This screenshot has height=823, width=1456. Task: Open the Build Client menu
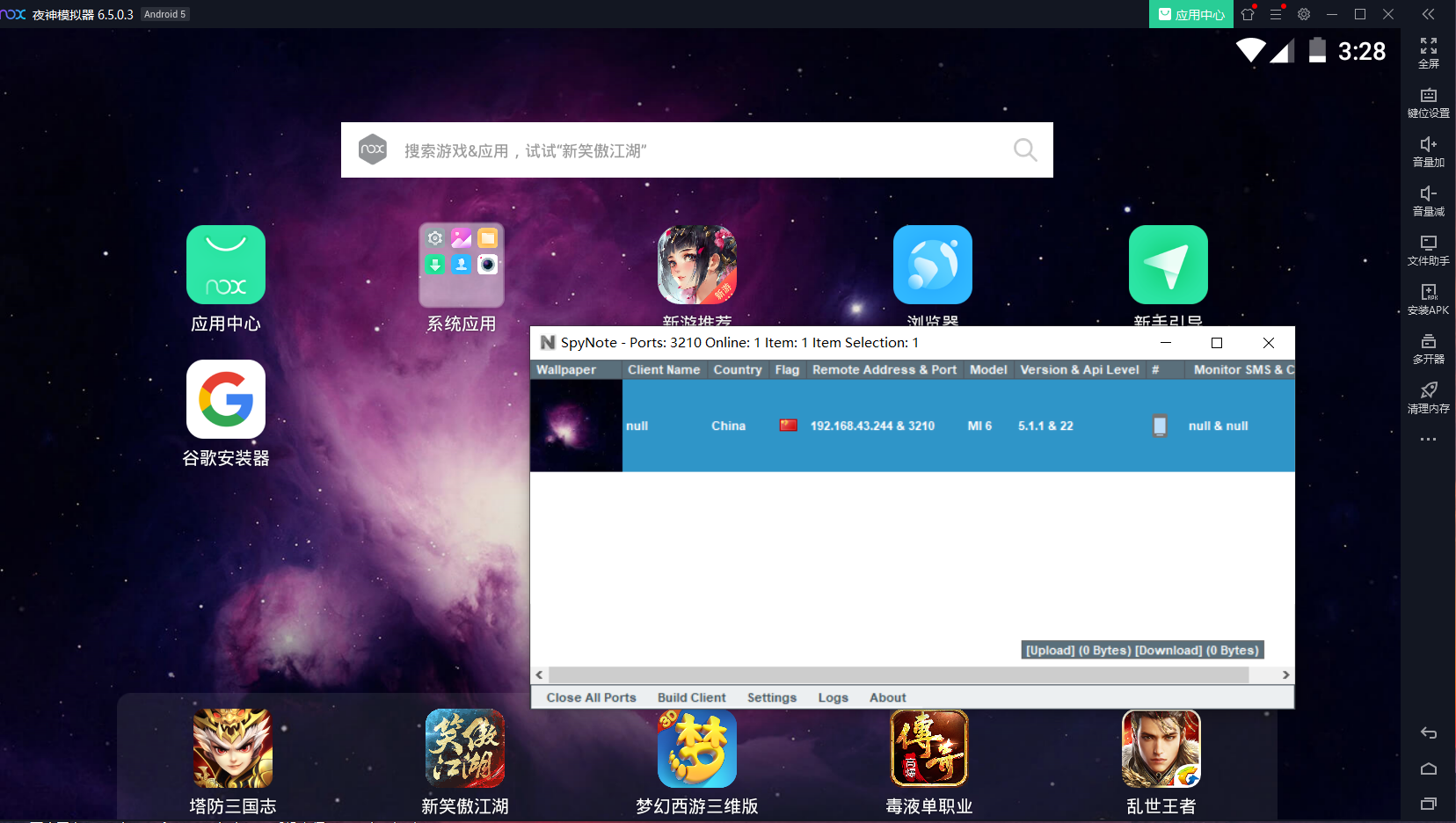click(x=692, y=697)
